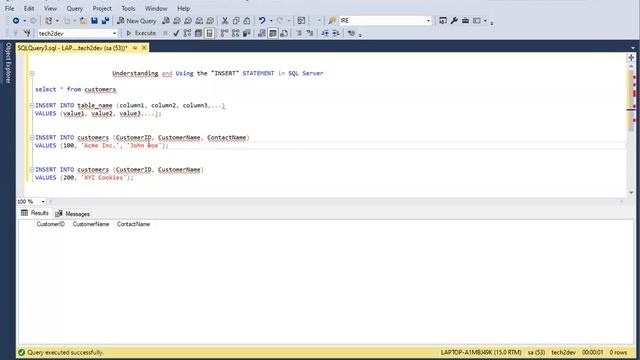Open the Undo history dropdown arrow

coord(271,20)
